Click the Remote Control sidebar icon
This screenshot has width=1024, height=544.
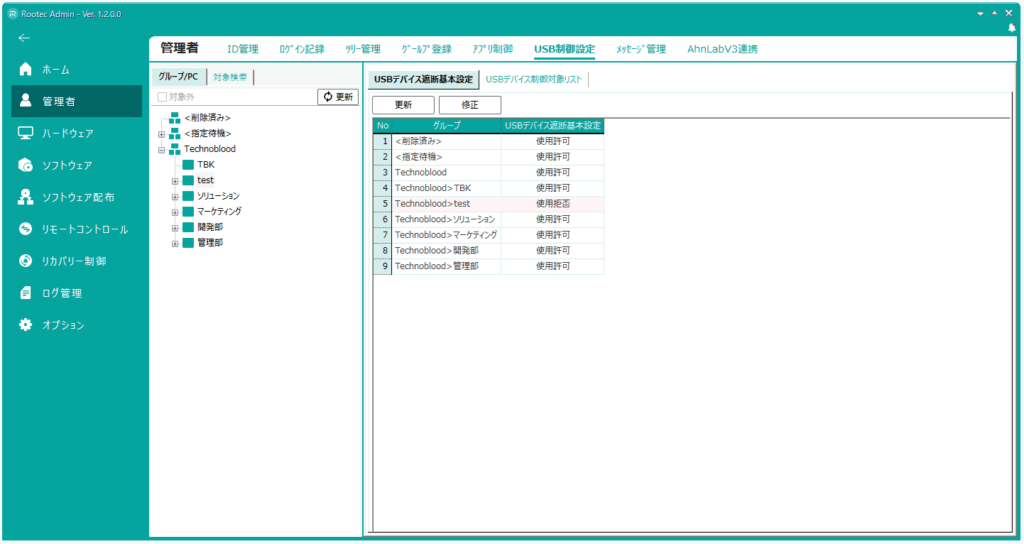[26, 229]
